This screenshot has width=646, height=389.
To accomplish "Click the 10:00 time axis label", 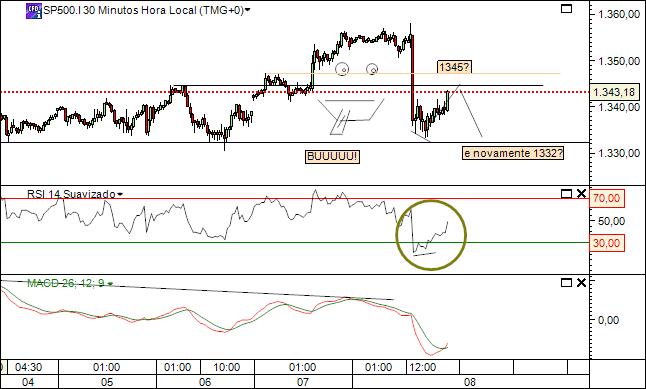I will 227,367.
